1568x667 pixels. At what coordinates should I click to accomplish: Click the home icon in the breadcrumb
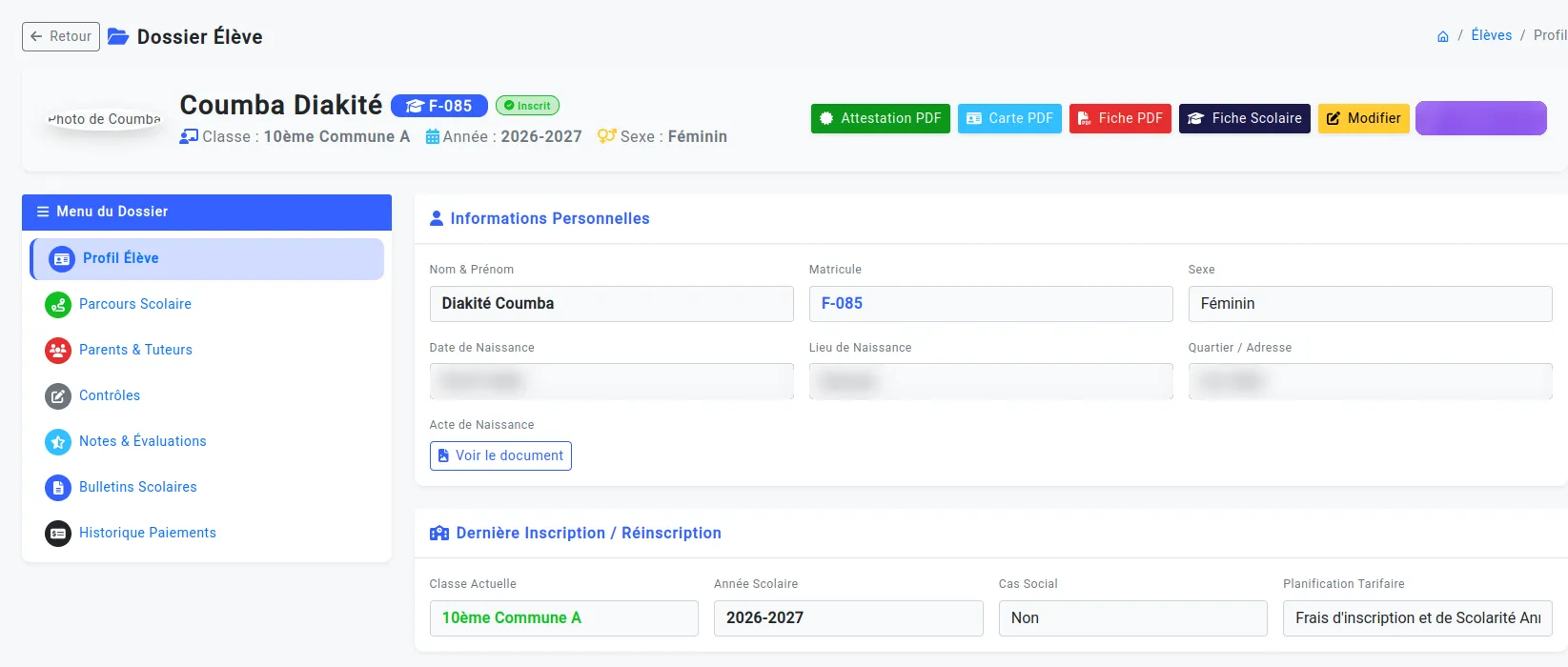tap(1443, 36)
